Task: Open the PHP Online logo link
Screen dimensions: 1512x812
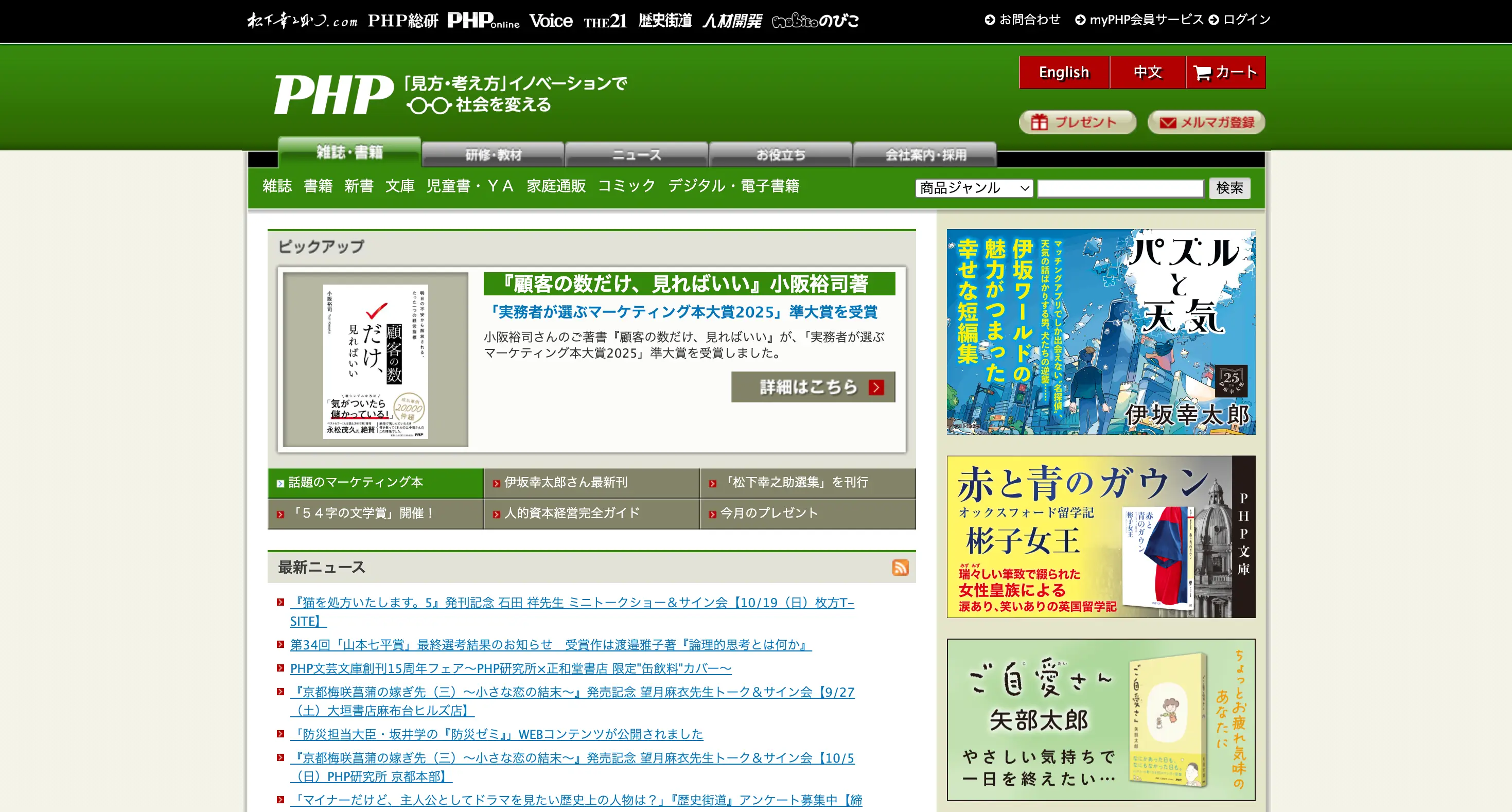Action: (483, 21)
